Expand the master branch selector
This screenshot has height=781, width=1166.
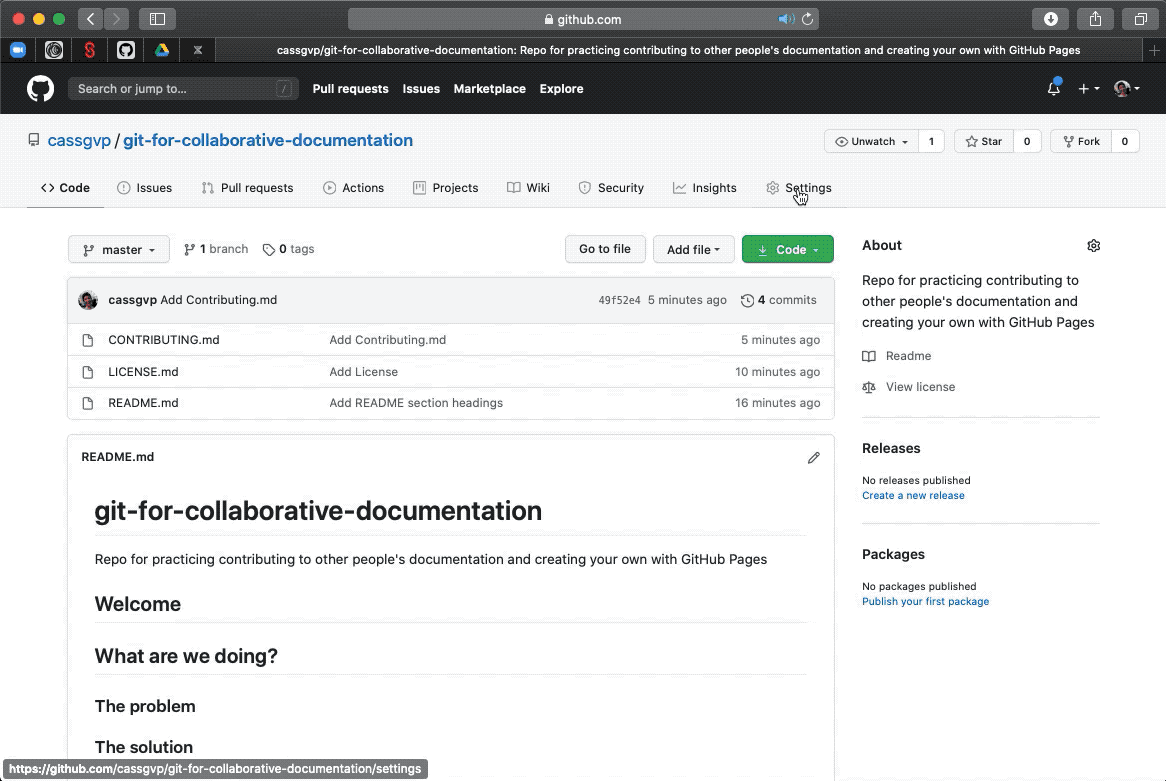[x=119, y=250]
